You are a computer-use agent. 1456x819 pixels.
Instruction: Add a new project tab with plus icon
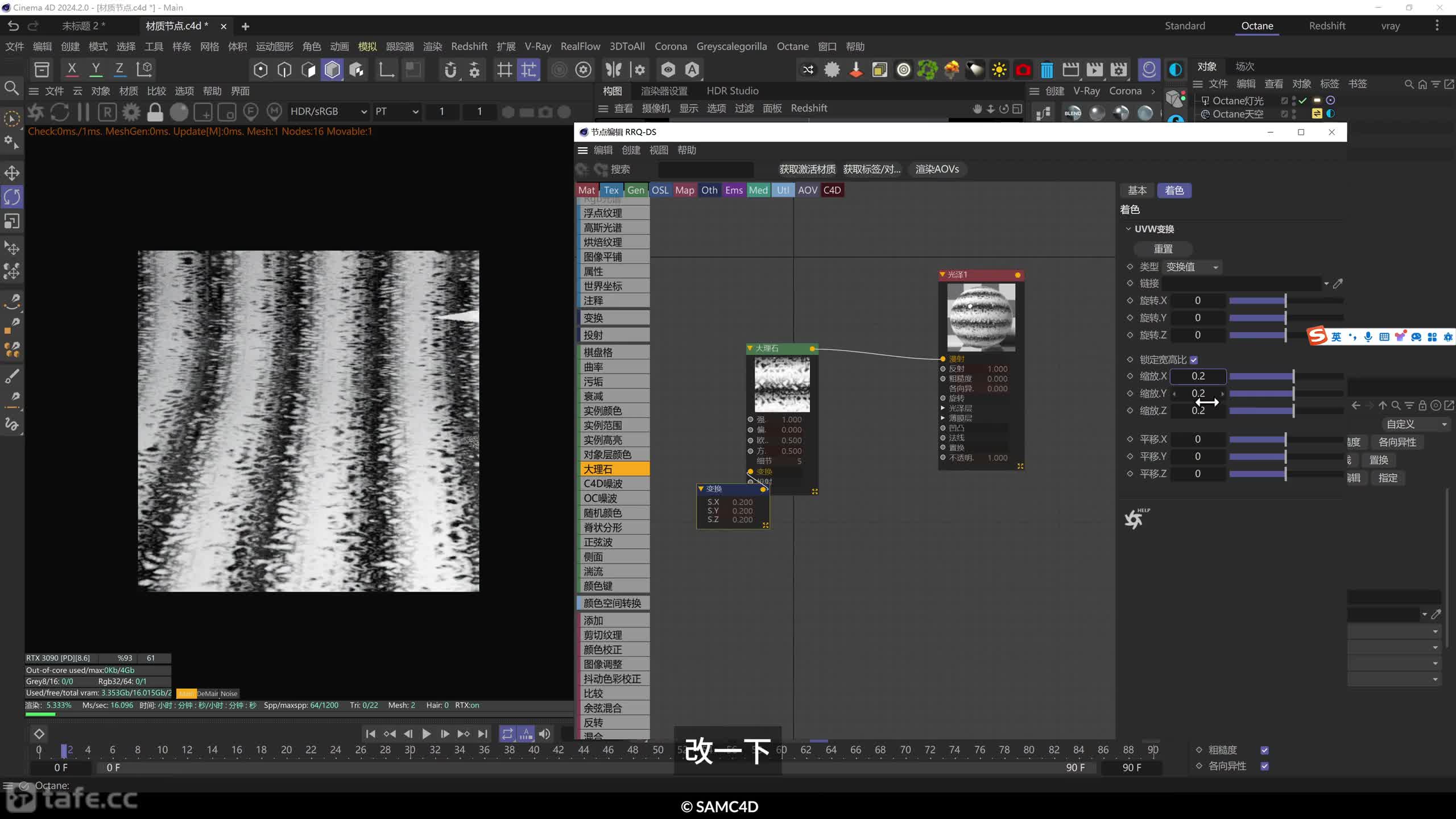tap(245, 26)
